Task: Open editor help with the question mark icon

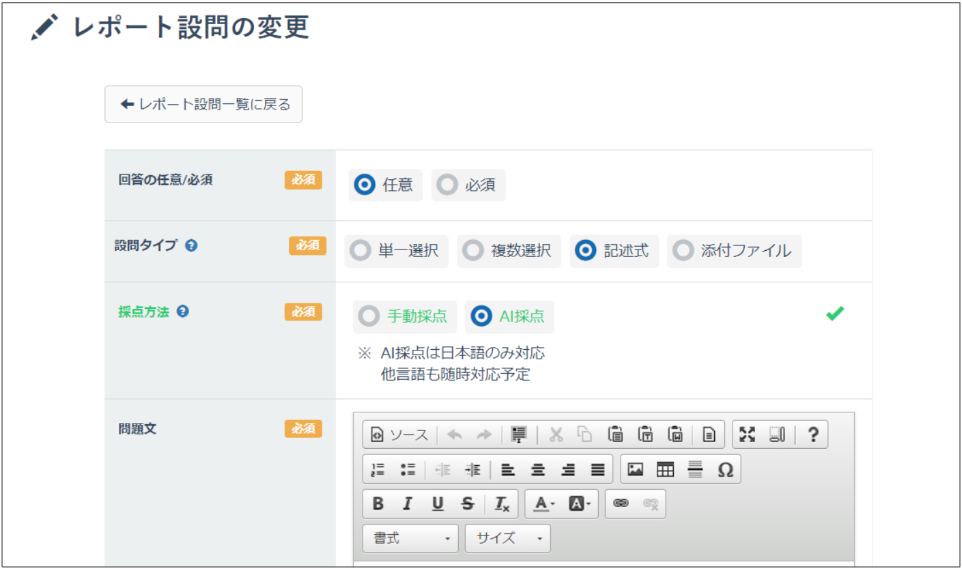Action: (813, 435)
